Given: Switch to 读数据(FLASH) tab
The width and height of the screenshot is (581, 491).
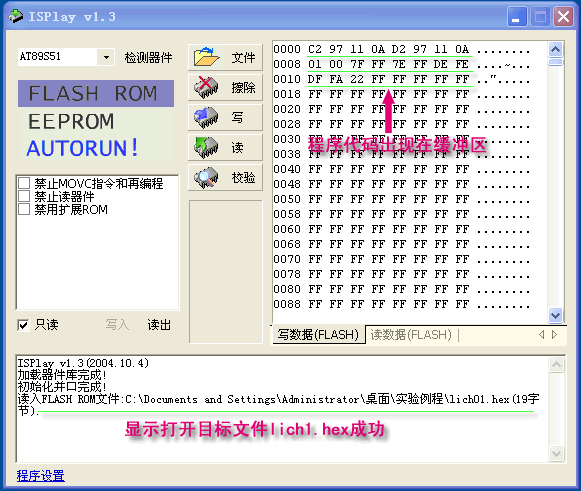Looking at the screenshot, I should (411, 335).
